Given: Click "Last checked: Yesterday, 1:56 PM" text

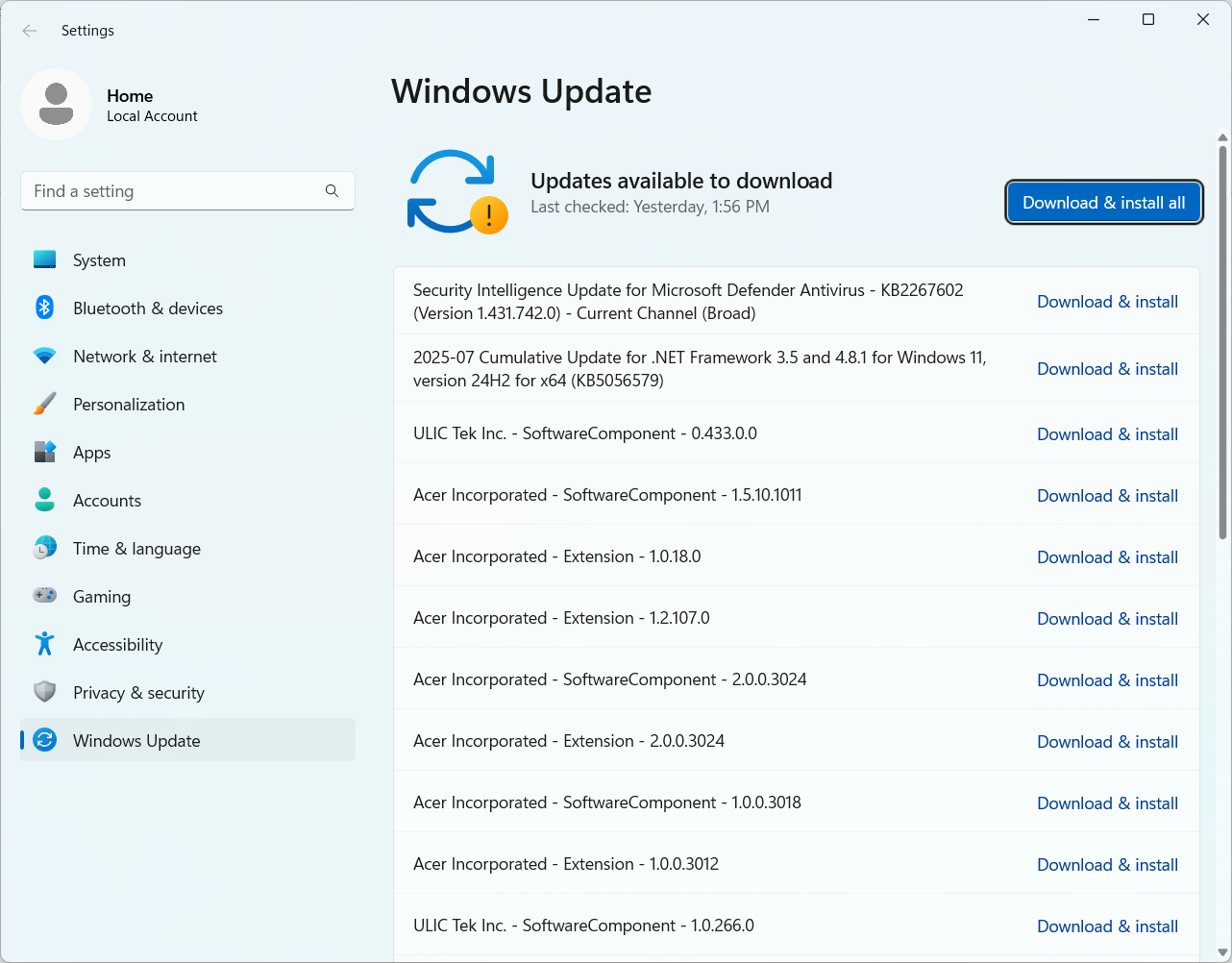Looking at the screenshot, I should pos(650,207).
